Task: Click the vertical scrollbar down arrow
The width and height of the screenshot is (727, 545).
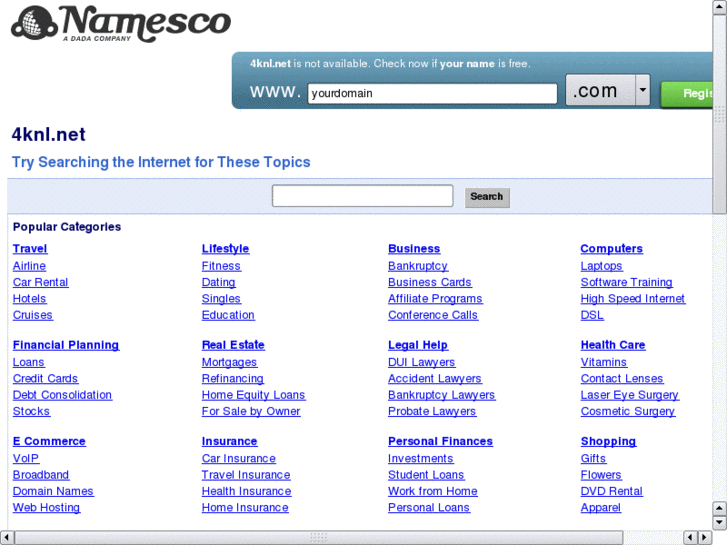Action: tap(719, 523)
